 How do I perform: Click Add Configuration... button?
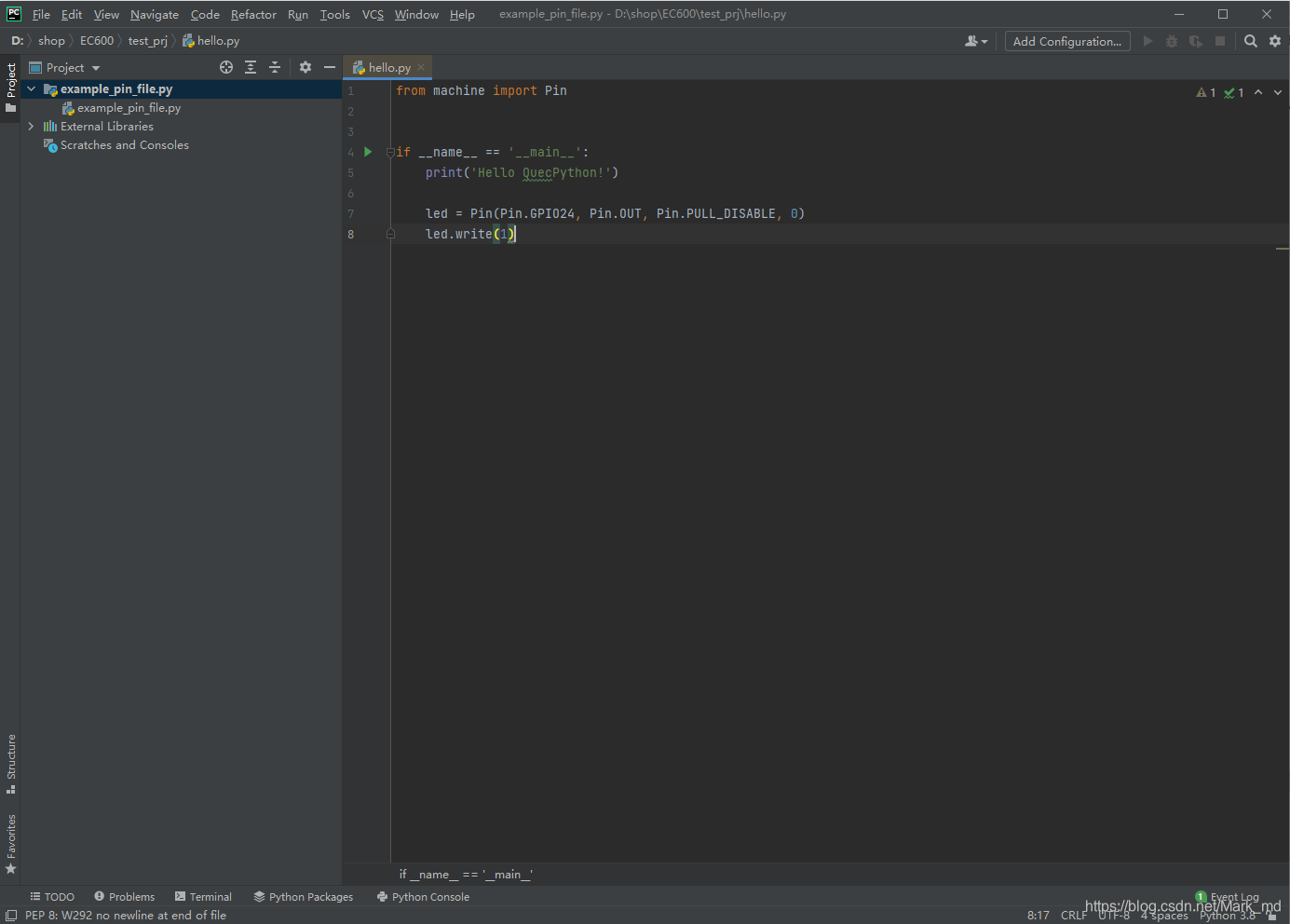click(1067, 41)
